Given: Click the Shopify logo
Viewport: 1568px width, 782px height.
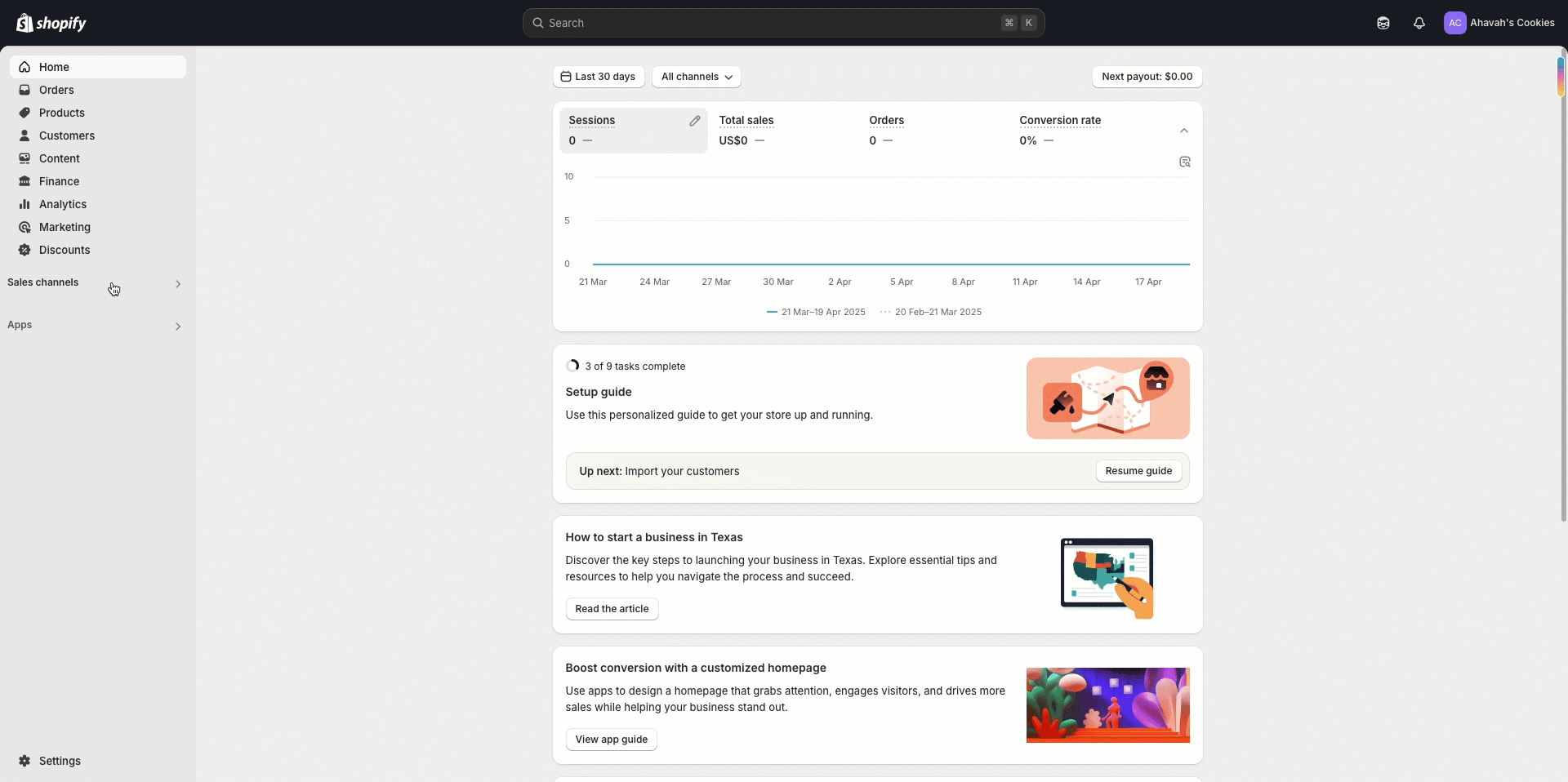Looking at the screenshot, I should [51, 23].
